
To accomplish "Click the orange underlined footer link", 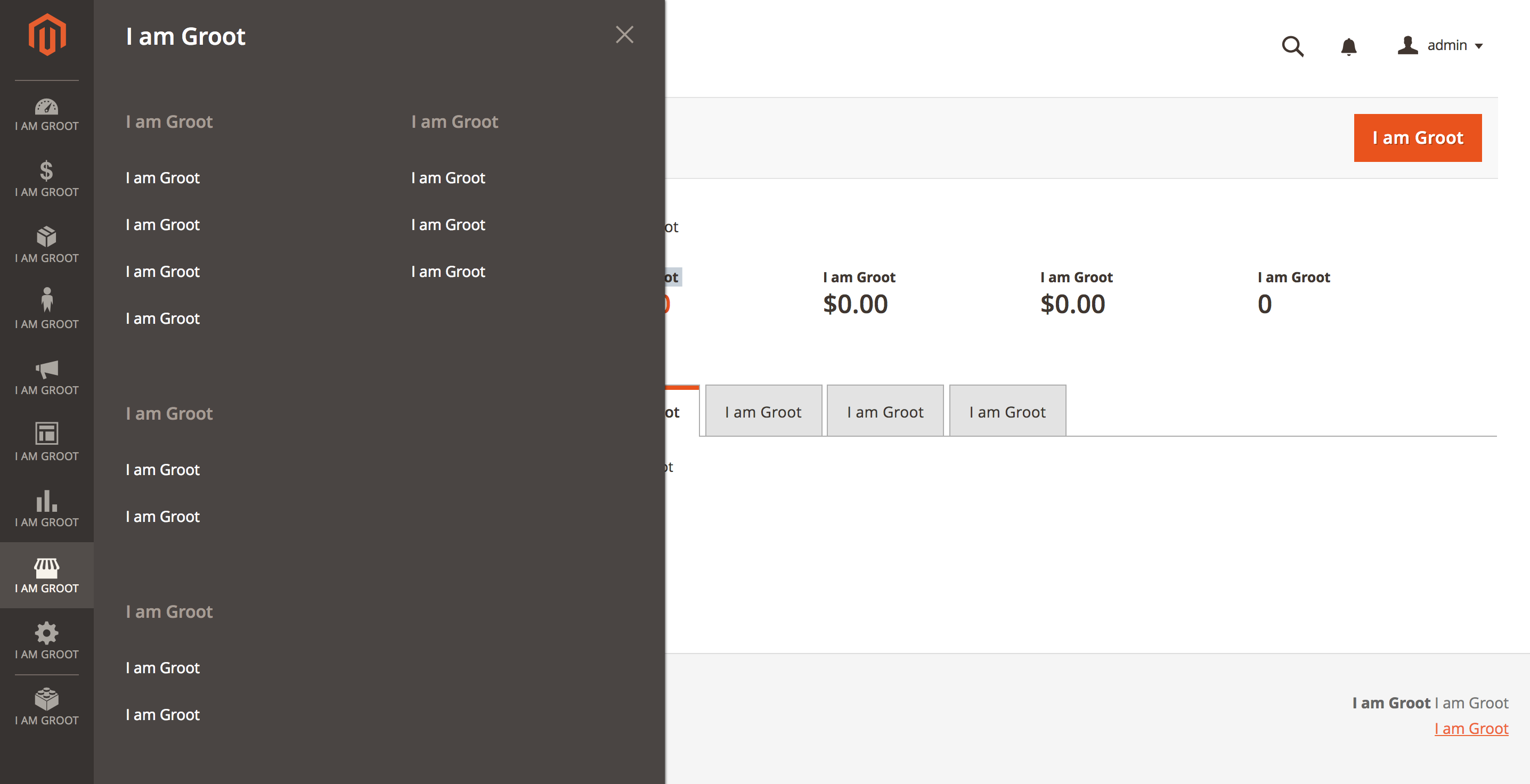I will 1471,729.
